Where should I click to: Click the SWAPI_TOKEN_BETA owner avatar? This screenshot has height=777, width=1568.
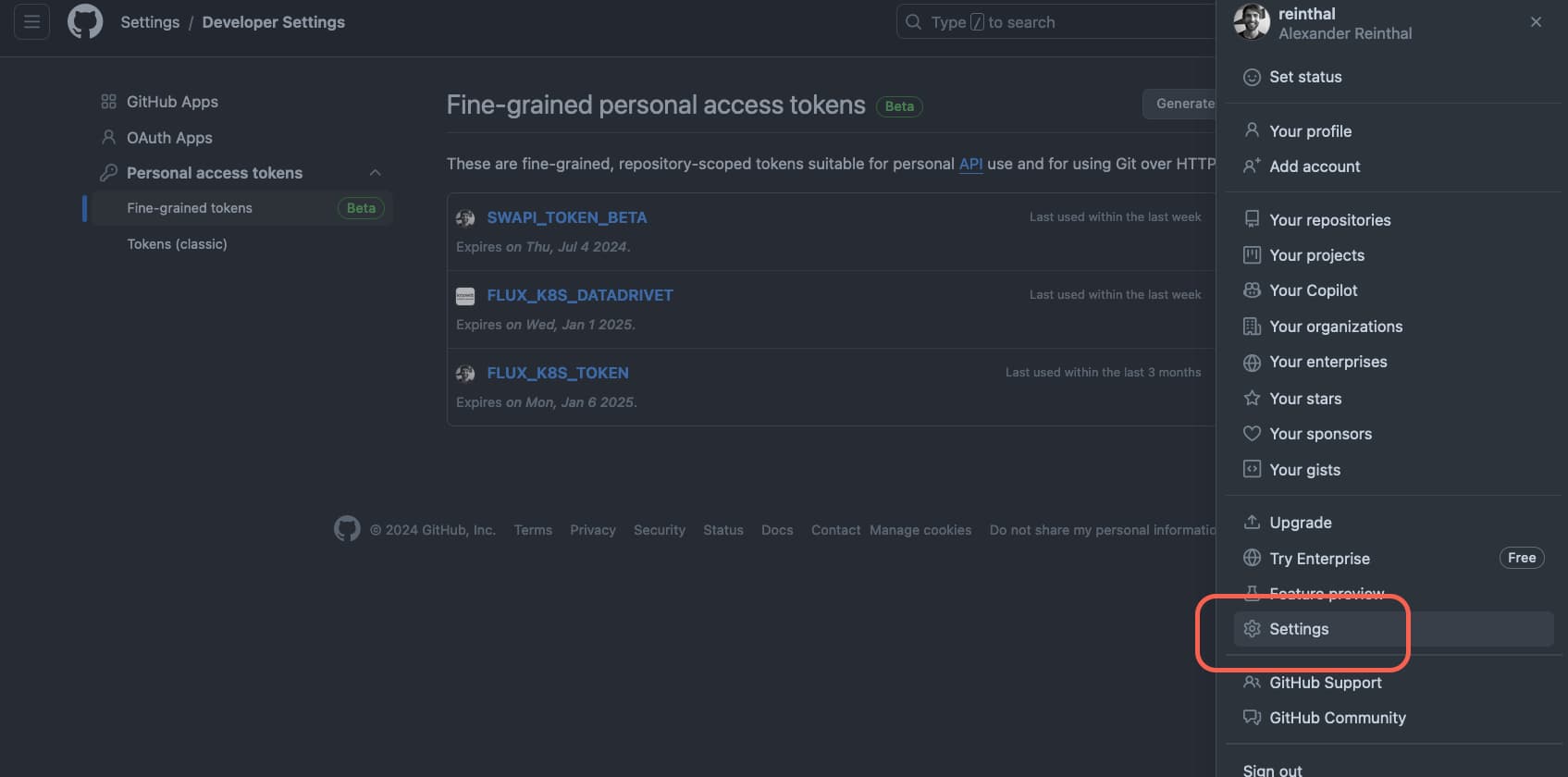click(x=465, y=218)
